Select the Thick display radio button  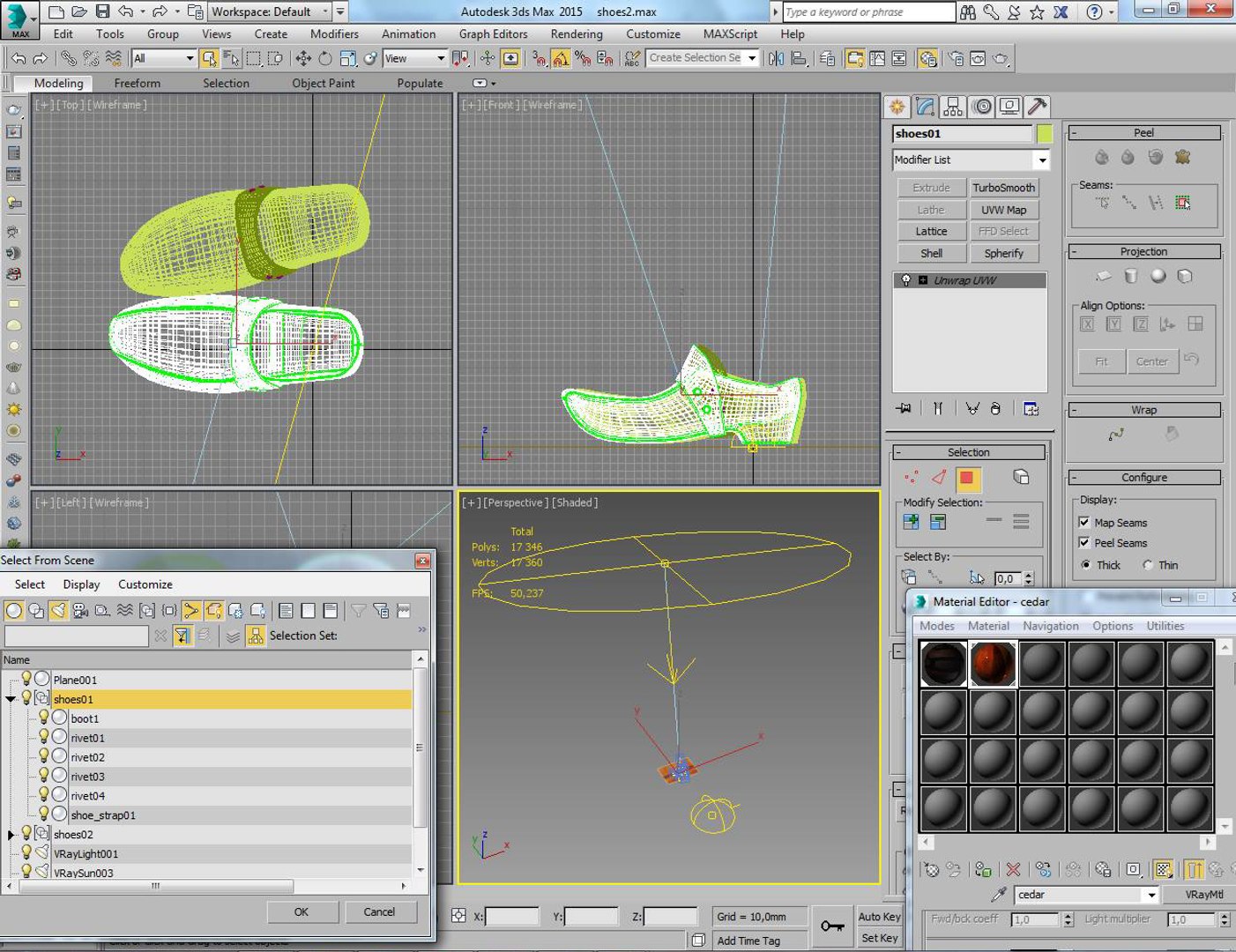[1086, 565]
